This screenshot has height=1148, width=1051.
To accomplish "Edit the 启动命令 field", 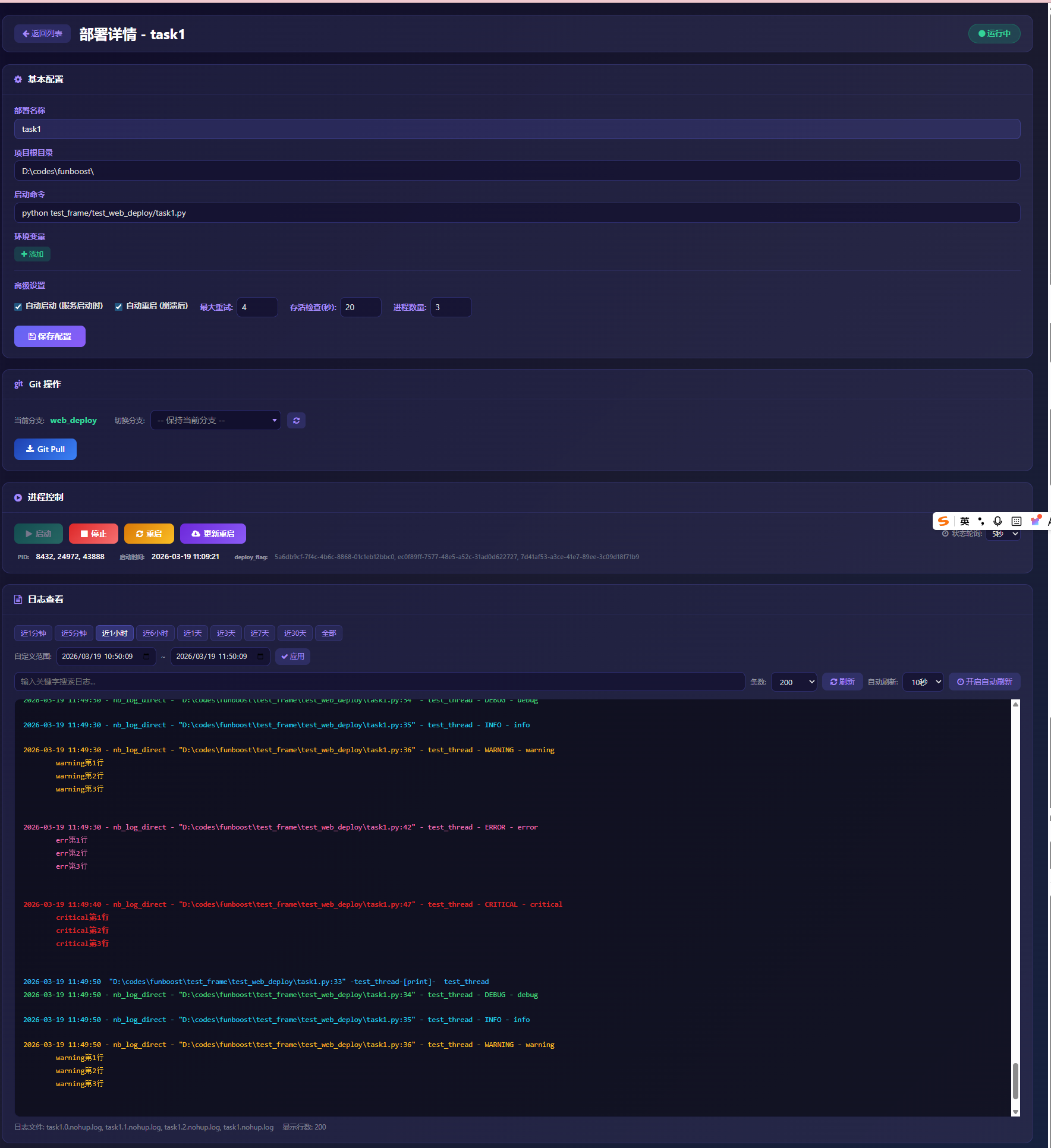I will [x=517, y=213].
